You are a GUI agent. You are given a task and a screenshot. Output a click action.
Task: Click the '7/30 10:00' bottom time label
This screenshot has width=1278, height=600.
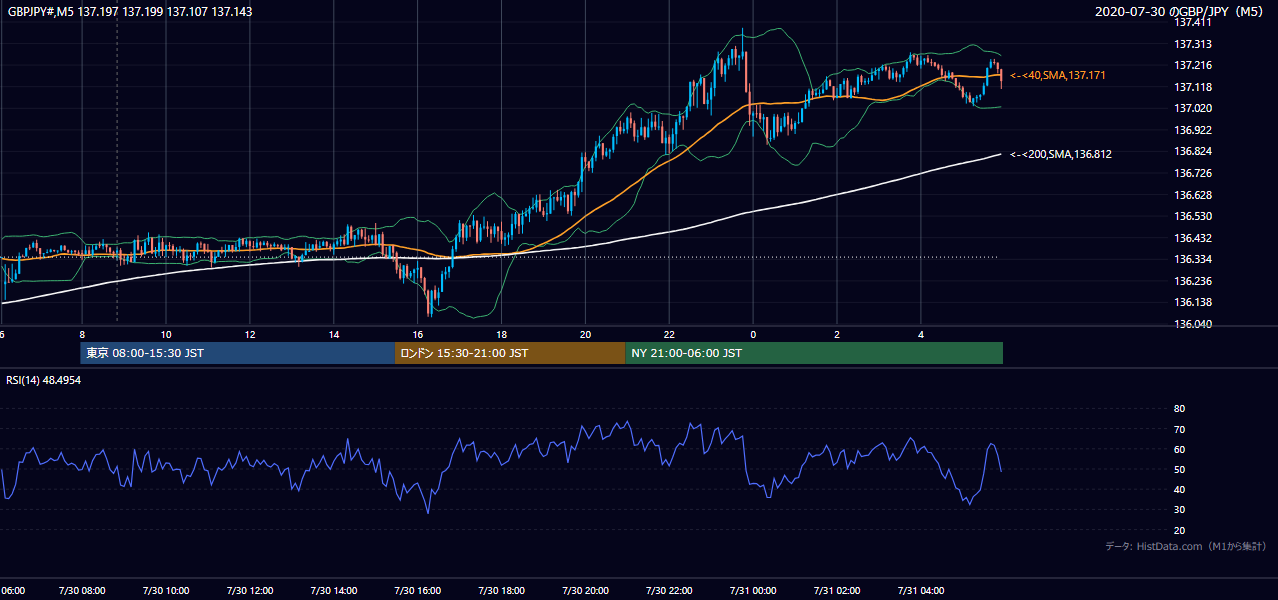click(x=166, y=591)
